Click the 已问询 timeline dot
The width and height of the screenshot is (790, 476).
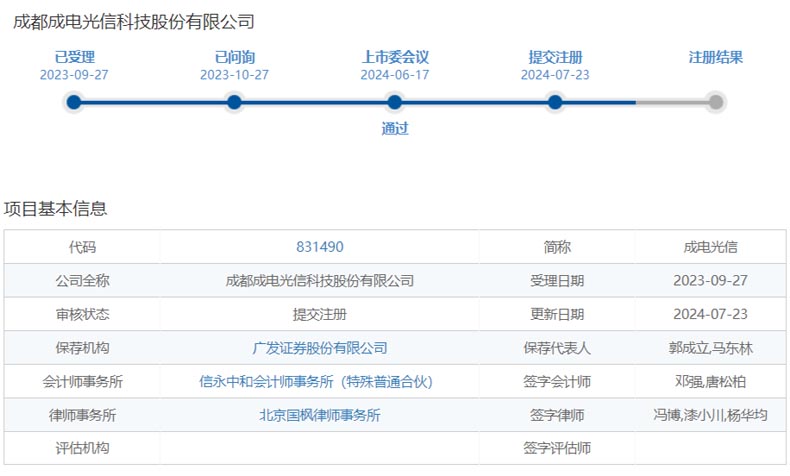[234, 103]
